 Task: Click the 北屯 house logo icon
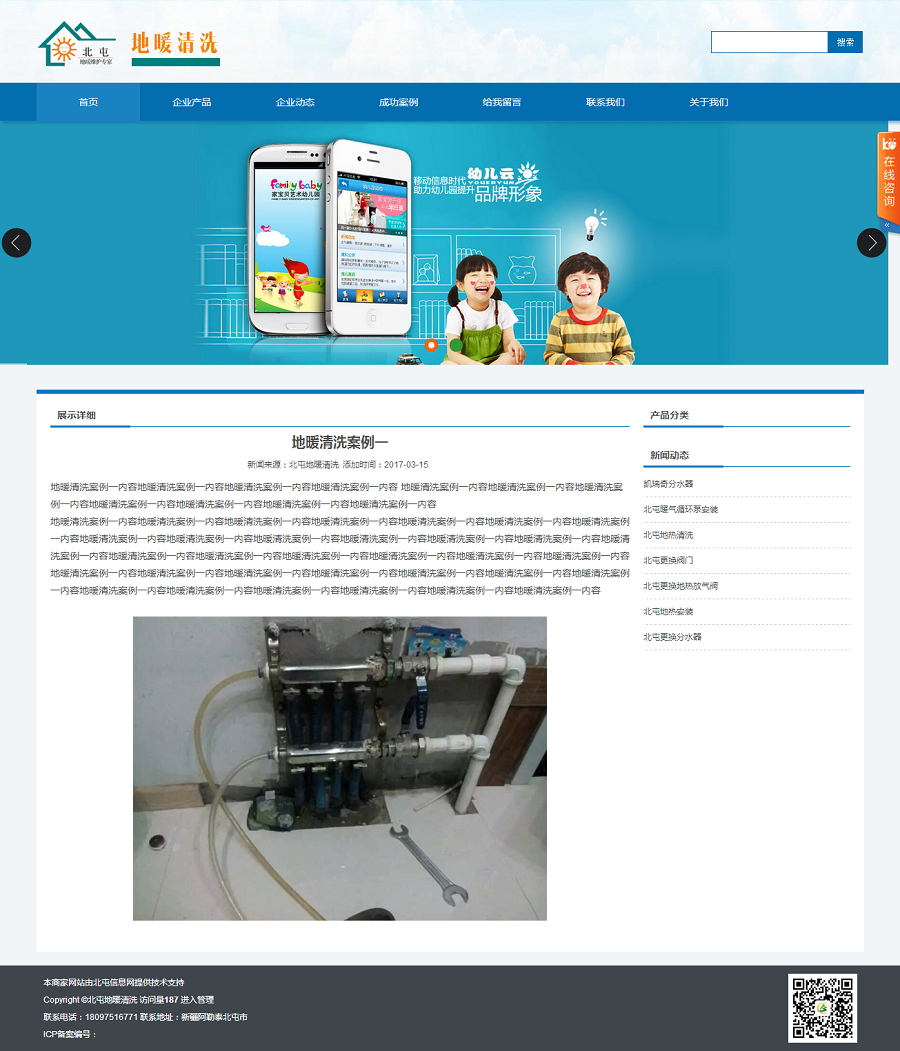pyautogui.click(x=77, y=45)
